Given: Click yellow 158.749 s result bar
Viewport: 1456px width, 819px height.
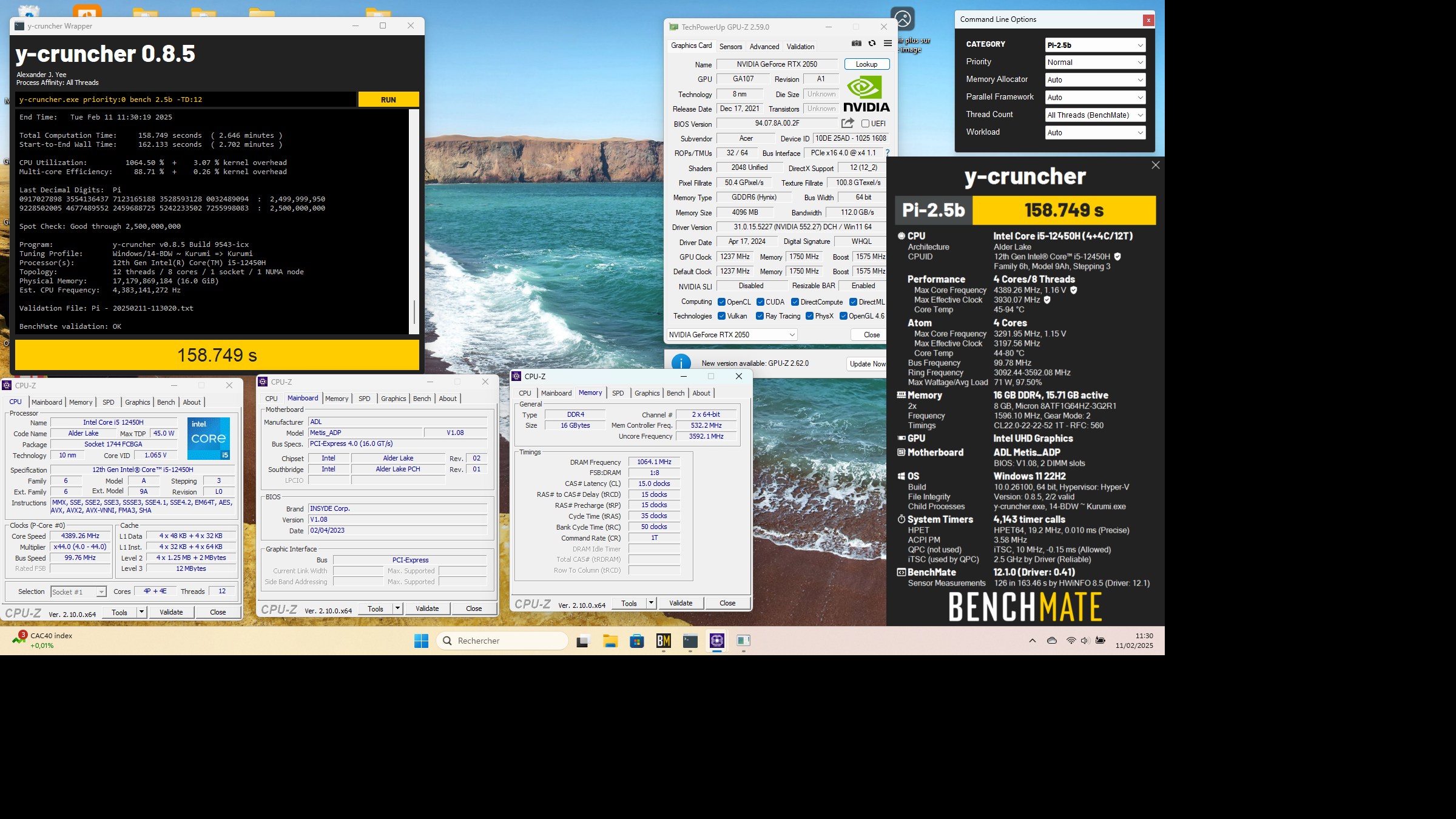Looking at the screenshot, I should tap(217, 355).
